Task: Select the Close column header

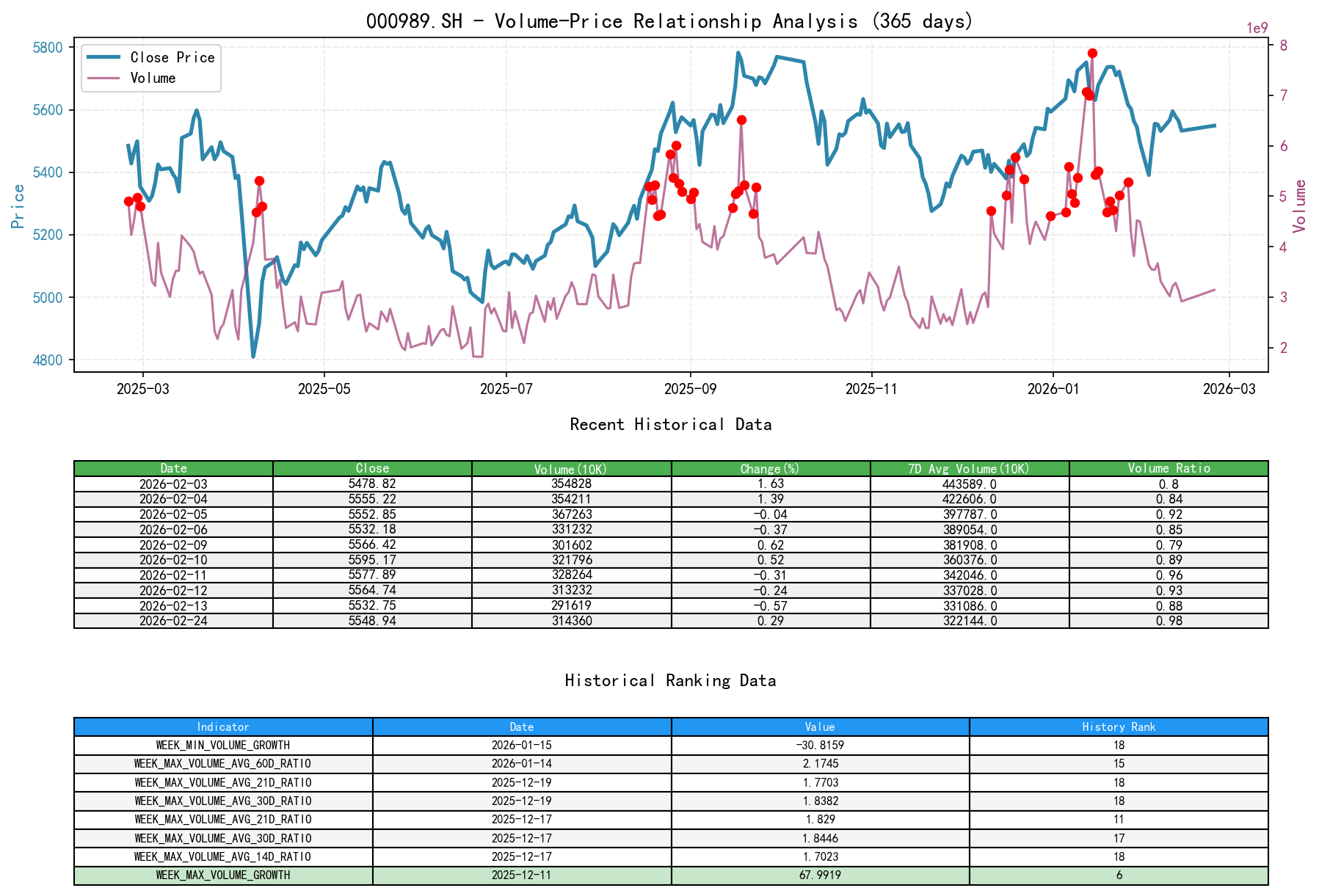Action: [371, 468]
